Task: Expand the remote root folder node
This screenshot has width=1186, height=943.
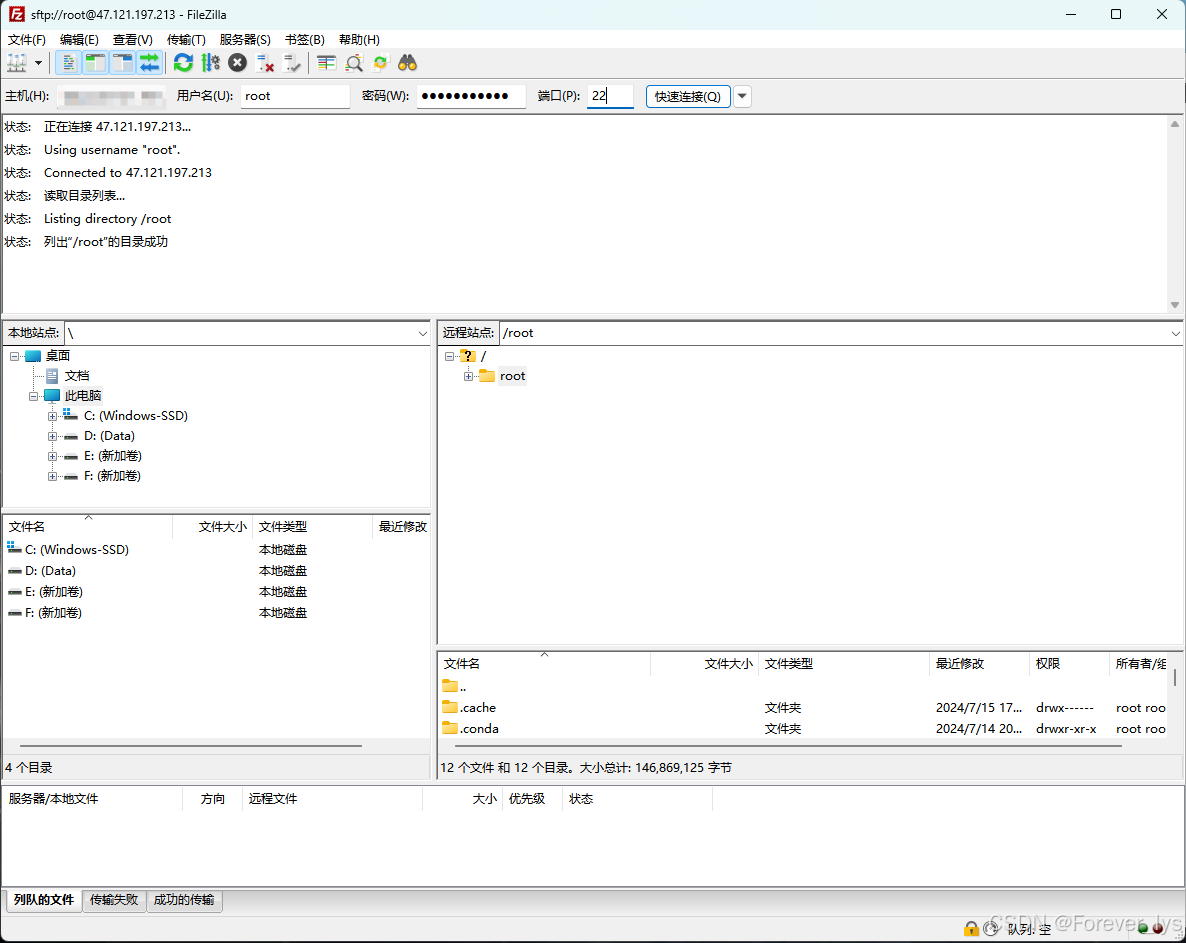Action: tap(468, 377)
